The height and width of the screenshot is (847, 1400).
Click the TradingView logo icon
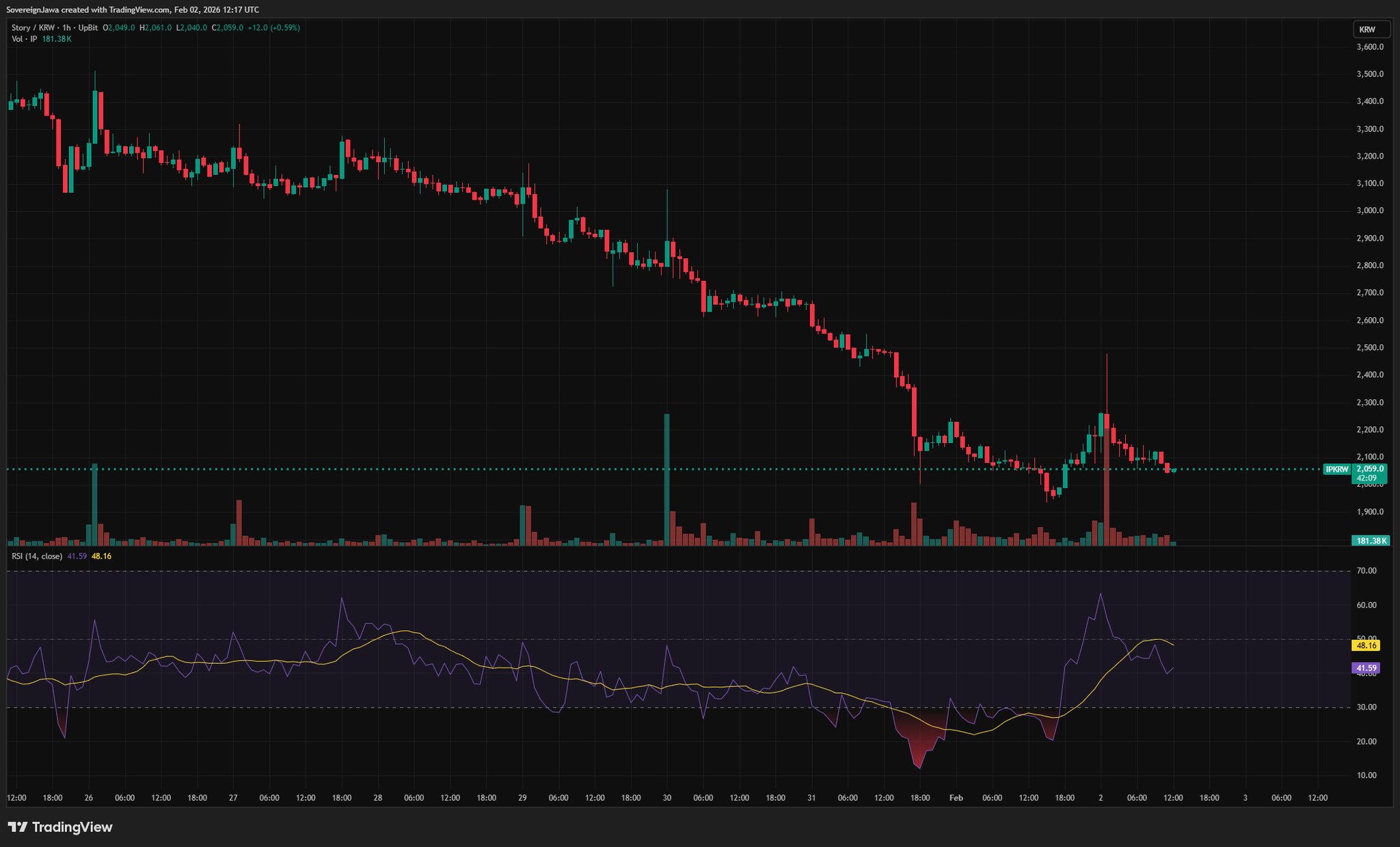click(18, 827)
